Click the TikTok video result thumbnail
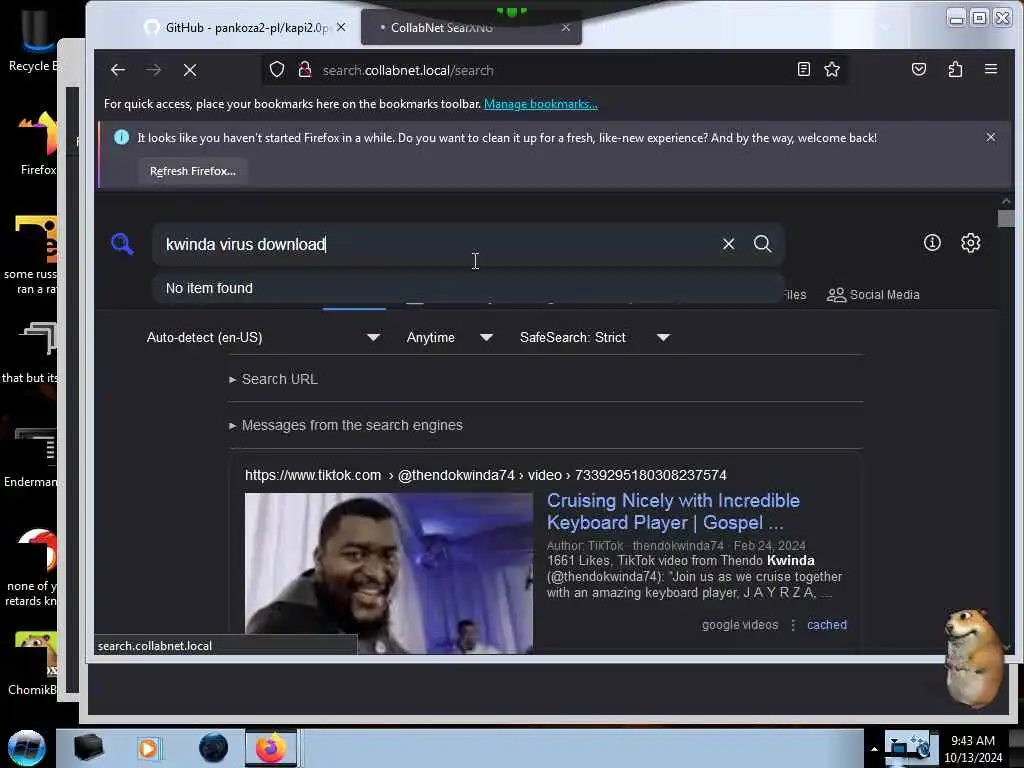Image resolution: width=1024 pixels, height=768 pixels. [389, 573]
